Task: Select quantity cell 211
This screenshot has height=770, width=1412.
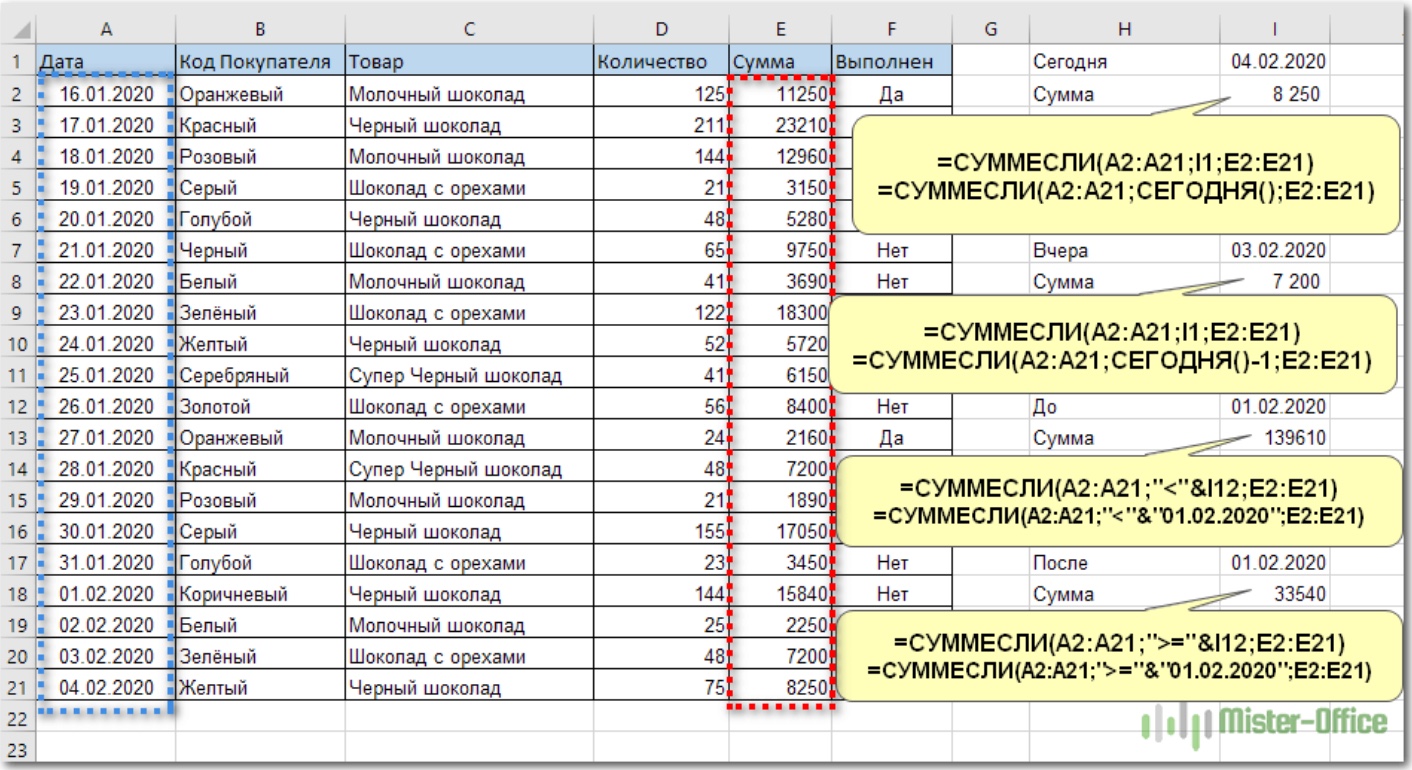Action: [661, 125]
